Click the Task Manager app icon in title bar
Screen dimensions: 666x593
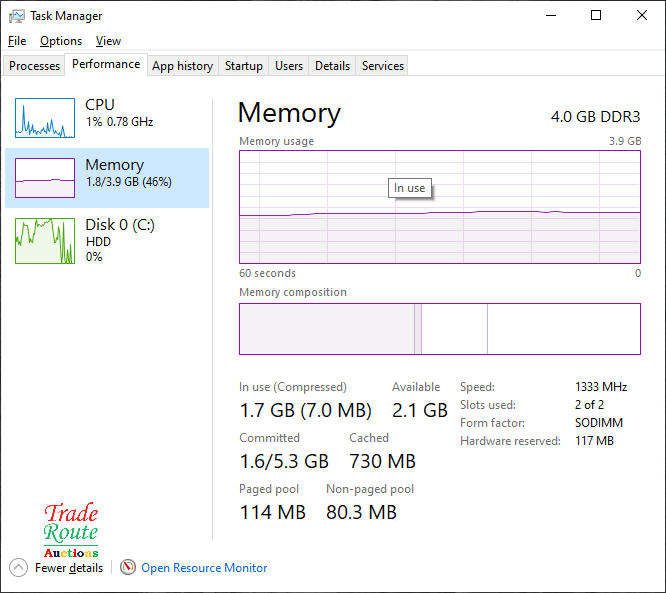click(17, 16)
